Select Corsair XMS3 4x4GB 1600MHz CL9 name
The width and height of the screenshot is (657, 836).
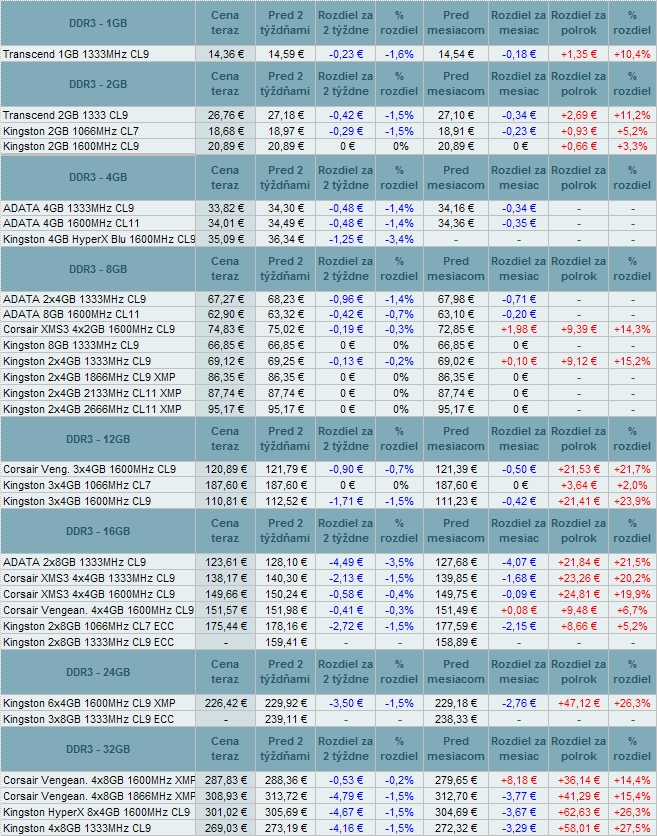tap(89, 594)
